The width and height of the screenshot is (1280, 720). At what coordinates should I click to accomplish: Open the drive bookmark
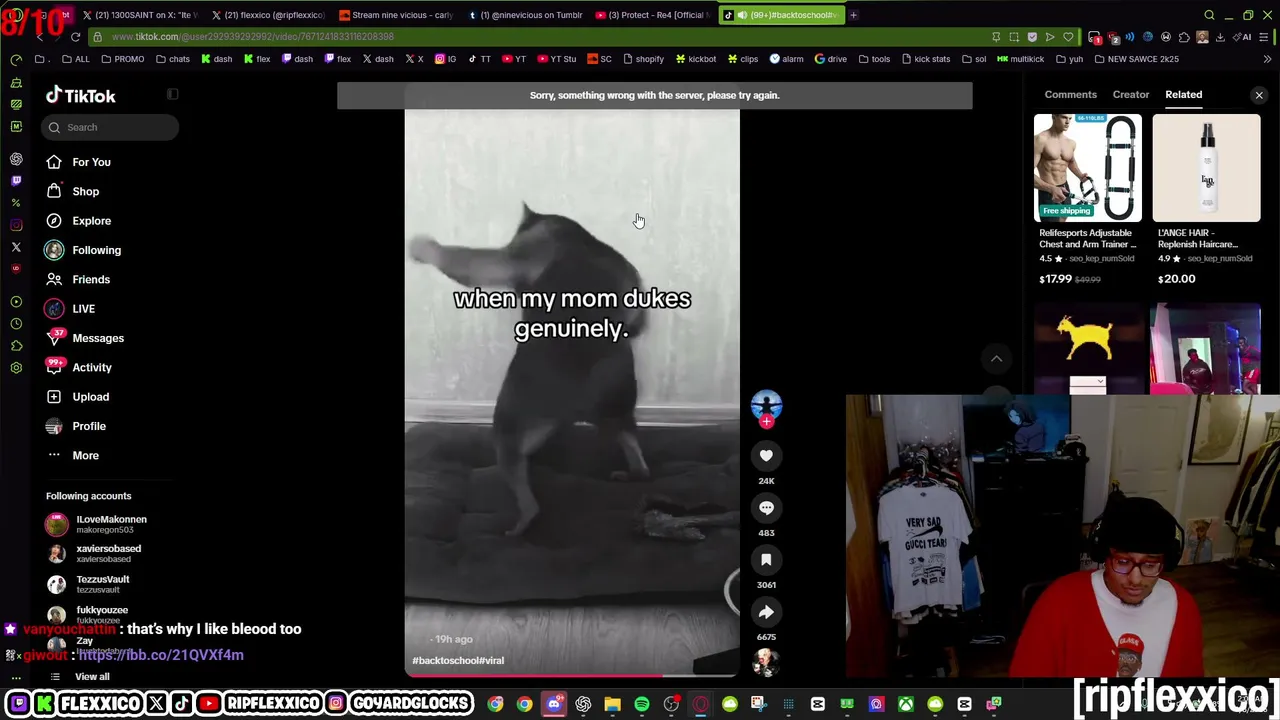pyautogui.click(x=831, y=59)
